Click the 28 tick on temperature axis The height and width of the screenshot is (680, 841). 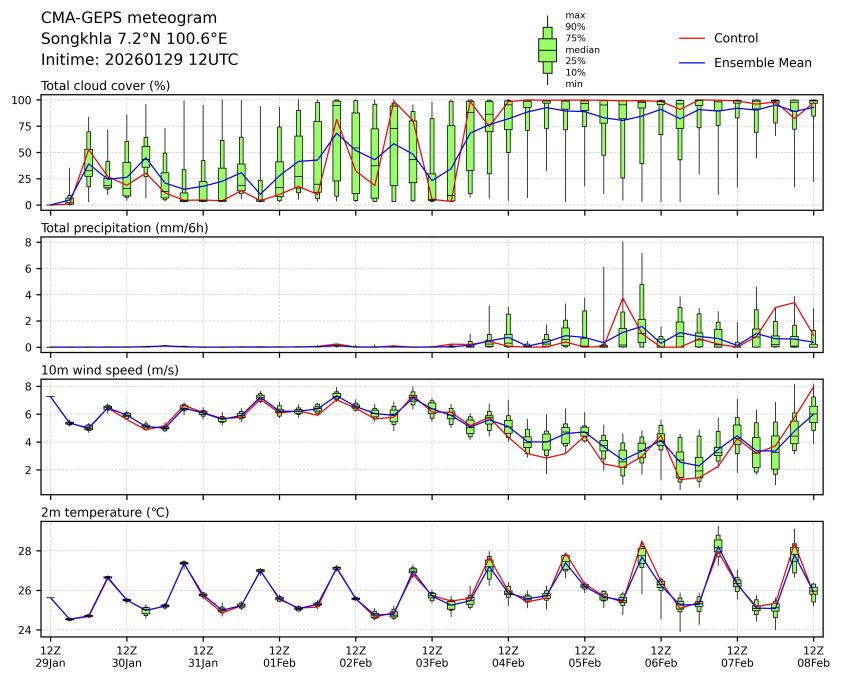click(29, 551)
